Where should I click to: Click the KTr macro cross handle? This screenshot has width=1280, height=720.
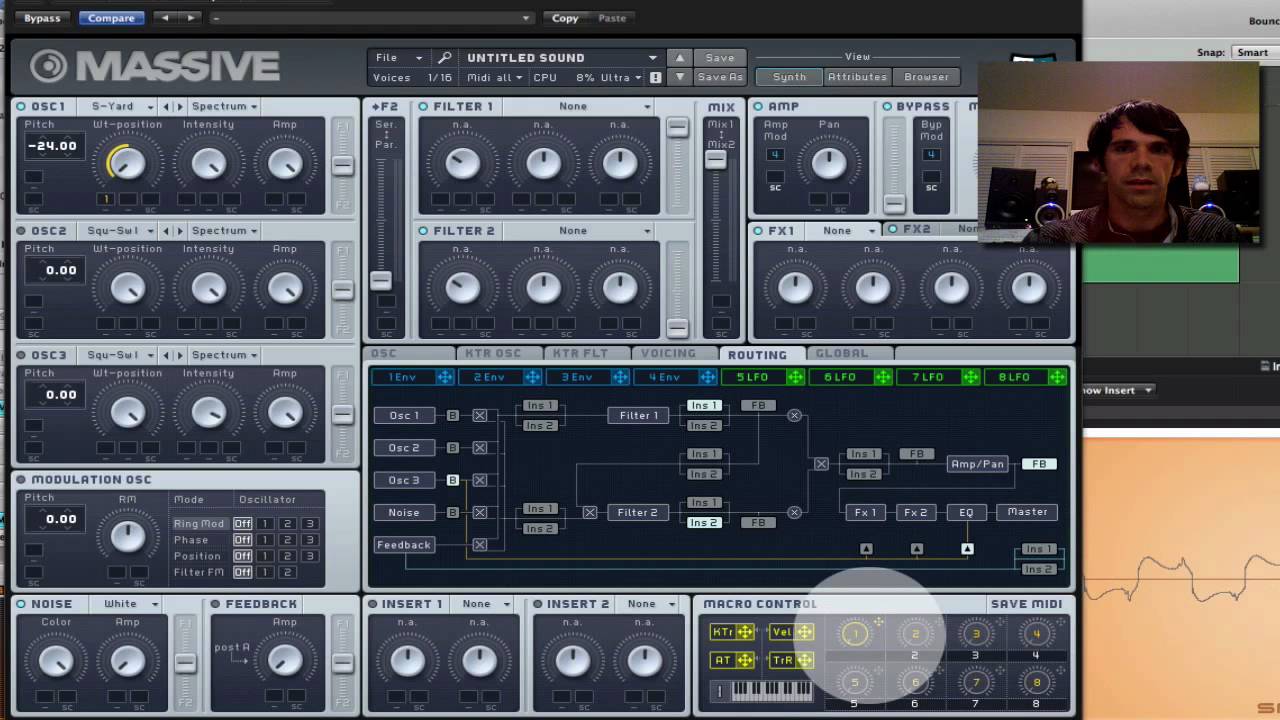pyautogui.click(x=745, y=632)
